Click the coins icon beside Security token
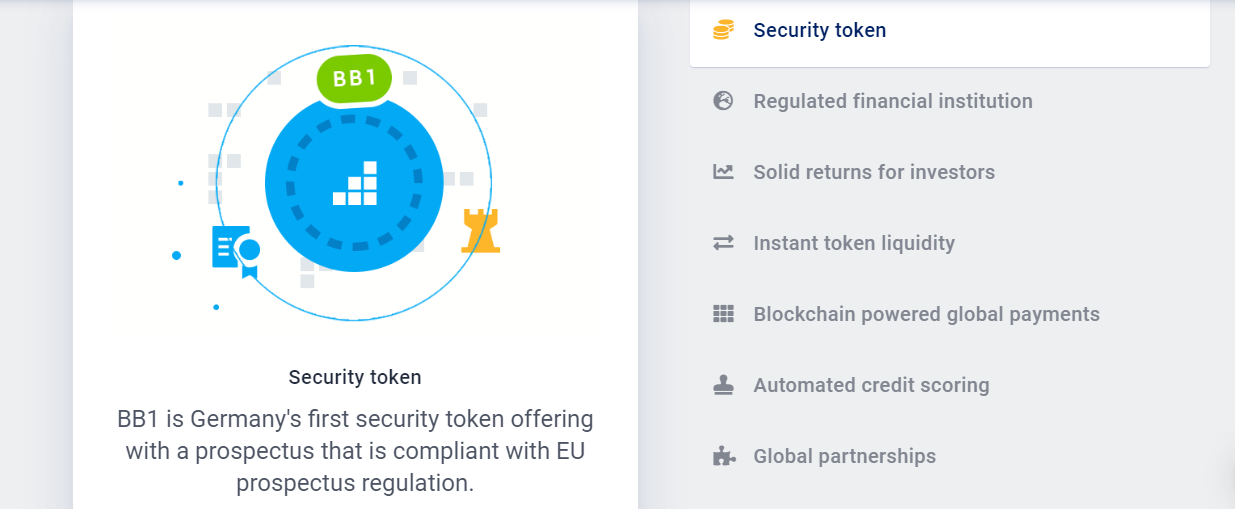Screen dimensions: 1235x509 pyautogui.click(x=723, y=30)
